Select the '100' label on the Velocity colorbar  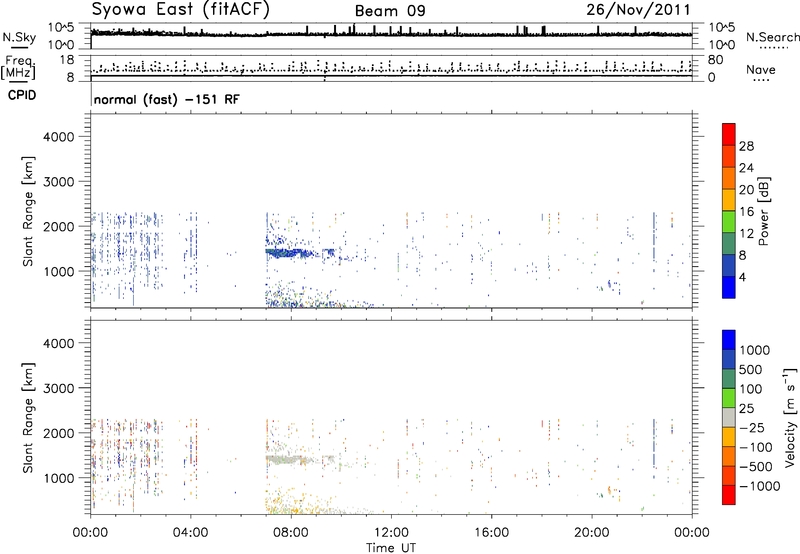pyautogui.click(x=751, y=389)
